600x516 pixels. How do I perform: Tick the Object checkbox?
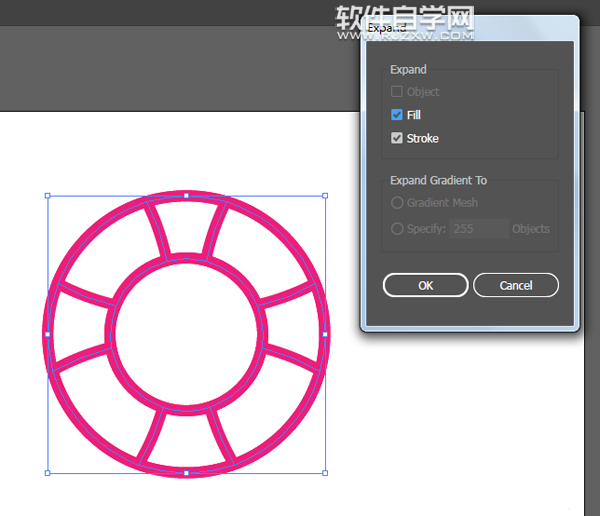tap(397, 92)
